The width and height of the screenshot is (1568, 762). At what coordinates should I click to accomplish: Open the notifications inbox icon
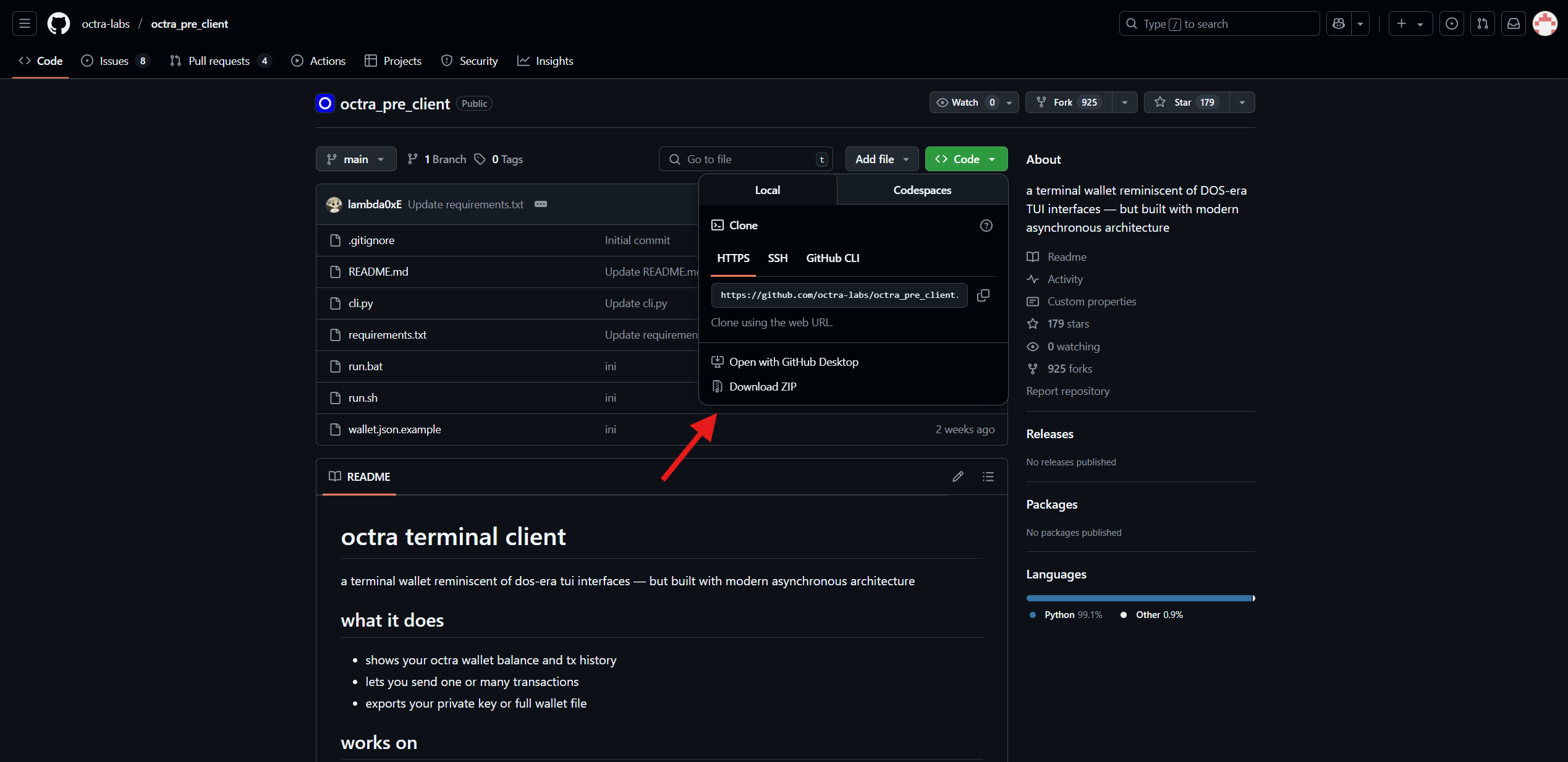(1513, 23)
